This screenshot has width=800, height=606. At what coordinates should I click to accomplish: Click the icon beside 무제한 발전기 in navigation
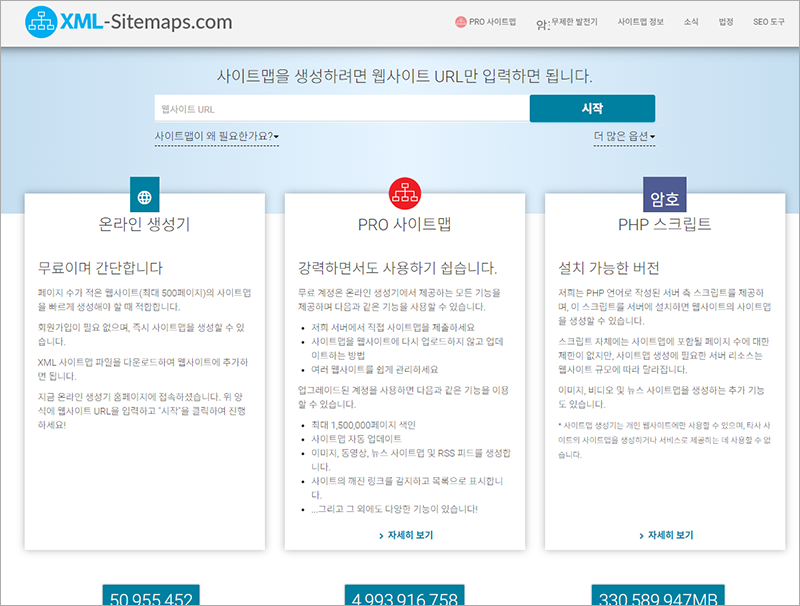click(543, 22)
